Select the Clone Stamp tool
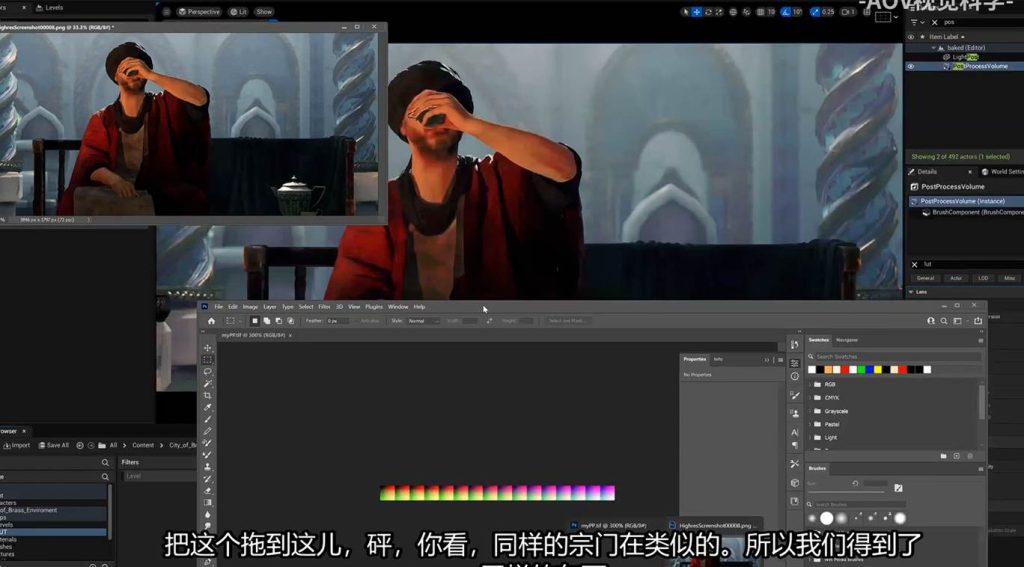1024x567 pixels. pyautogui.click(x=208, y=466)
